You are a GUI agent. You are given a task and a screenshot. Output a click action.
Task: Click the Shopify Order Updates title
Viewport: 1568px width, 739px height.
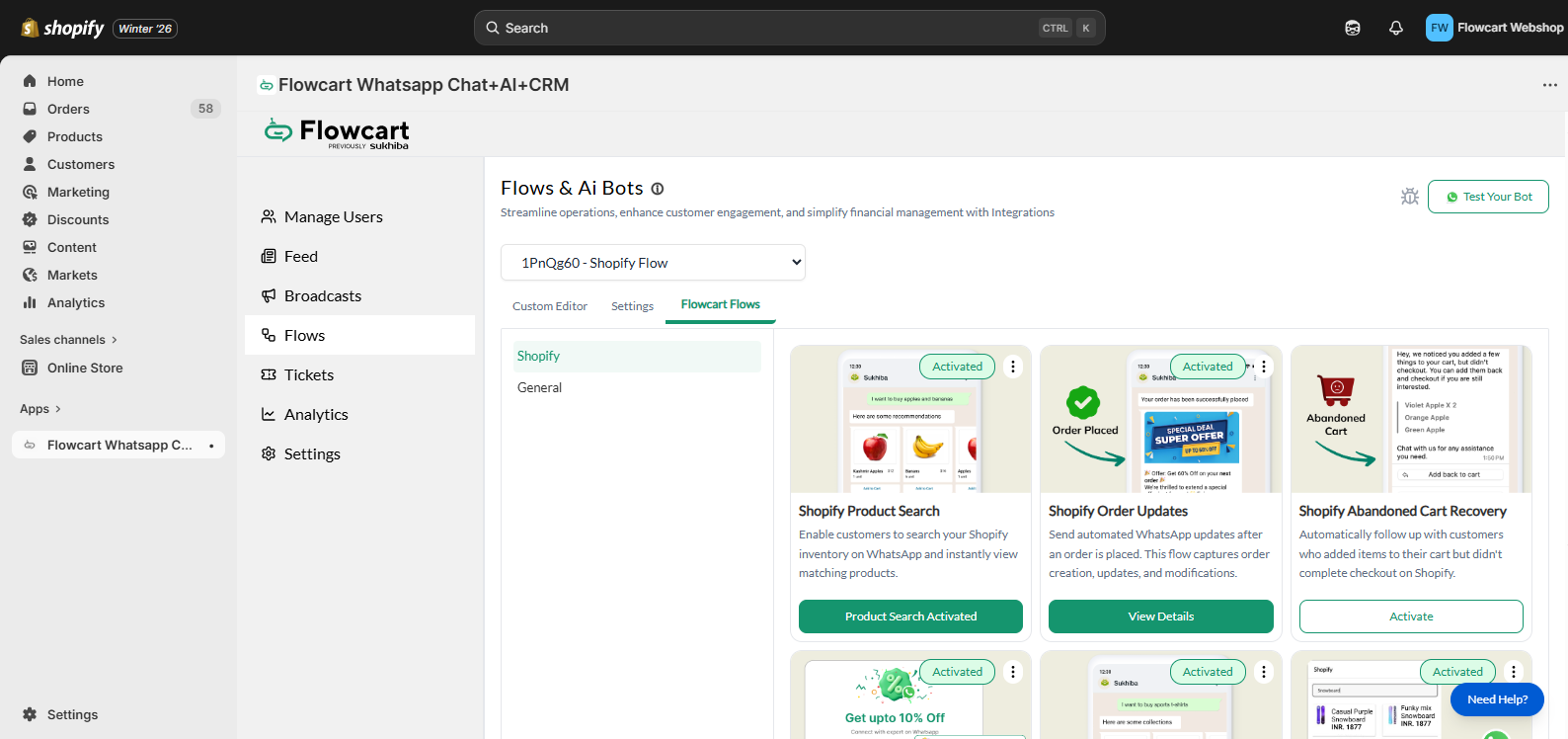1118,511
